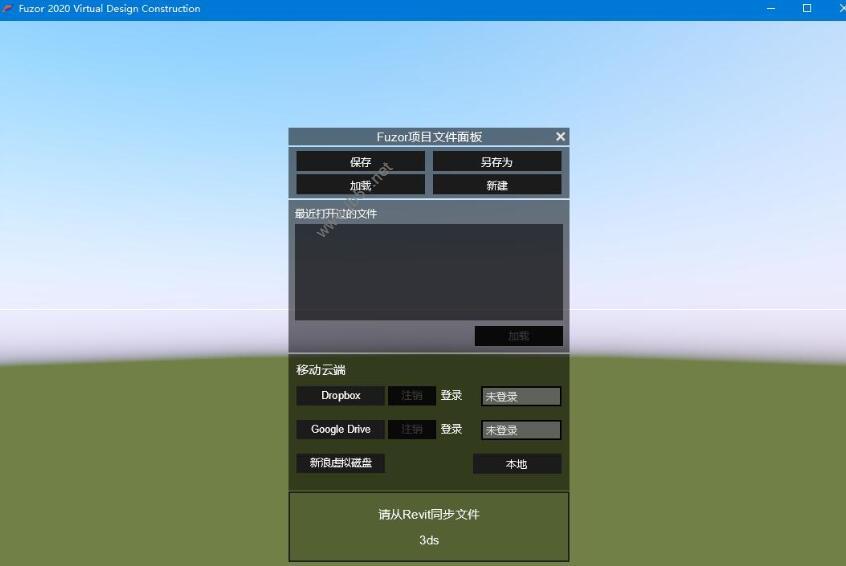
Task: Click inside the recently opened files list
Action: (x=429, y=272)
